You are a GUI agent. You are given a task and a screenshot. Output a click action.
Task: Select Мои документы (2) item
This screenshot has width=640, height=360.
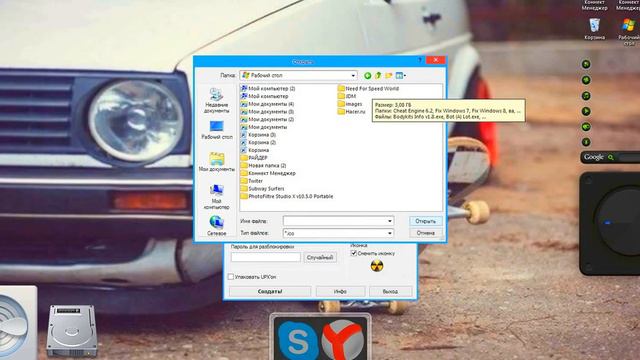coord(267,120)
